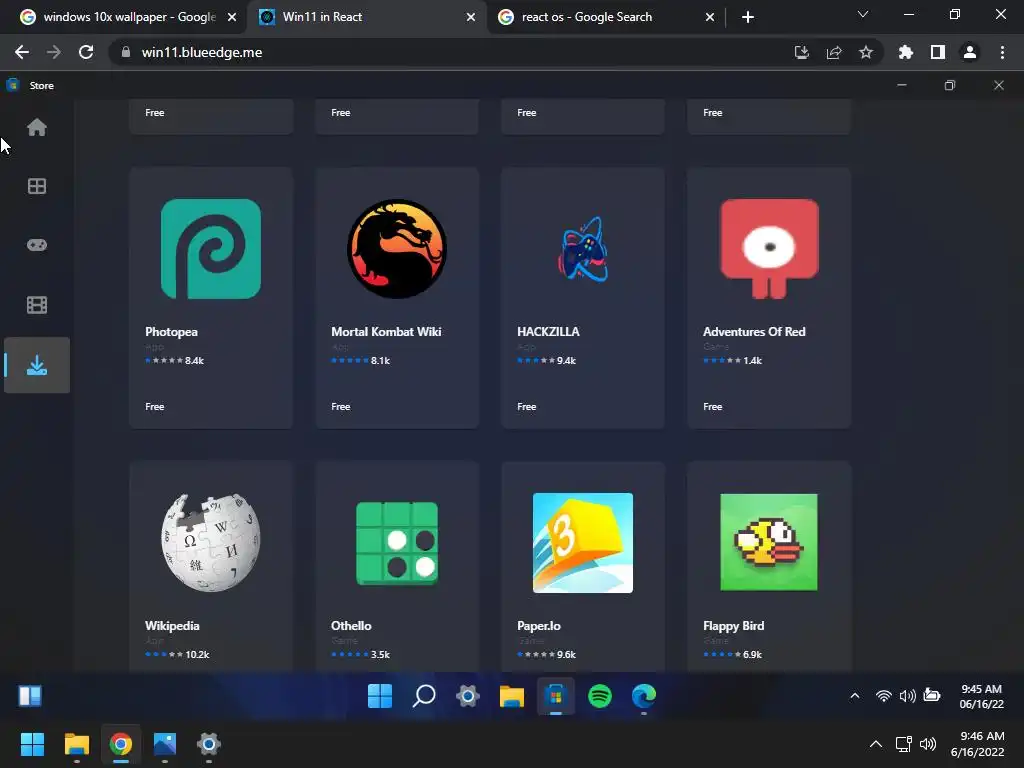Screen dimensions: 1024x768
Task: Open the Win11 in React Search icon
Action: [x=424, y=696]
